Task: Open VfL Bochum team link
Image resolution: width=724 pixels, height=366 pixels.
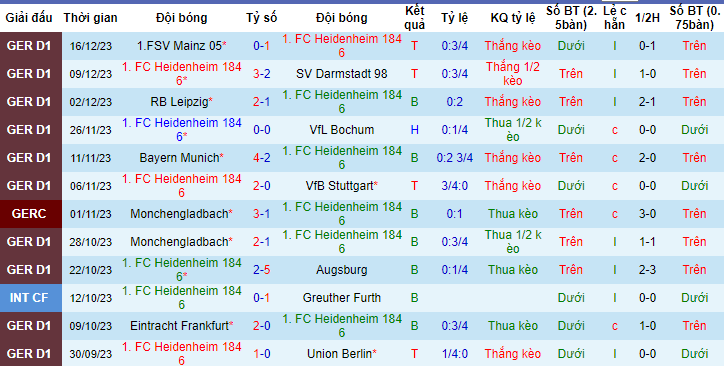Action: pos(342,130)
